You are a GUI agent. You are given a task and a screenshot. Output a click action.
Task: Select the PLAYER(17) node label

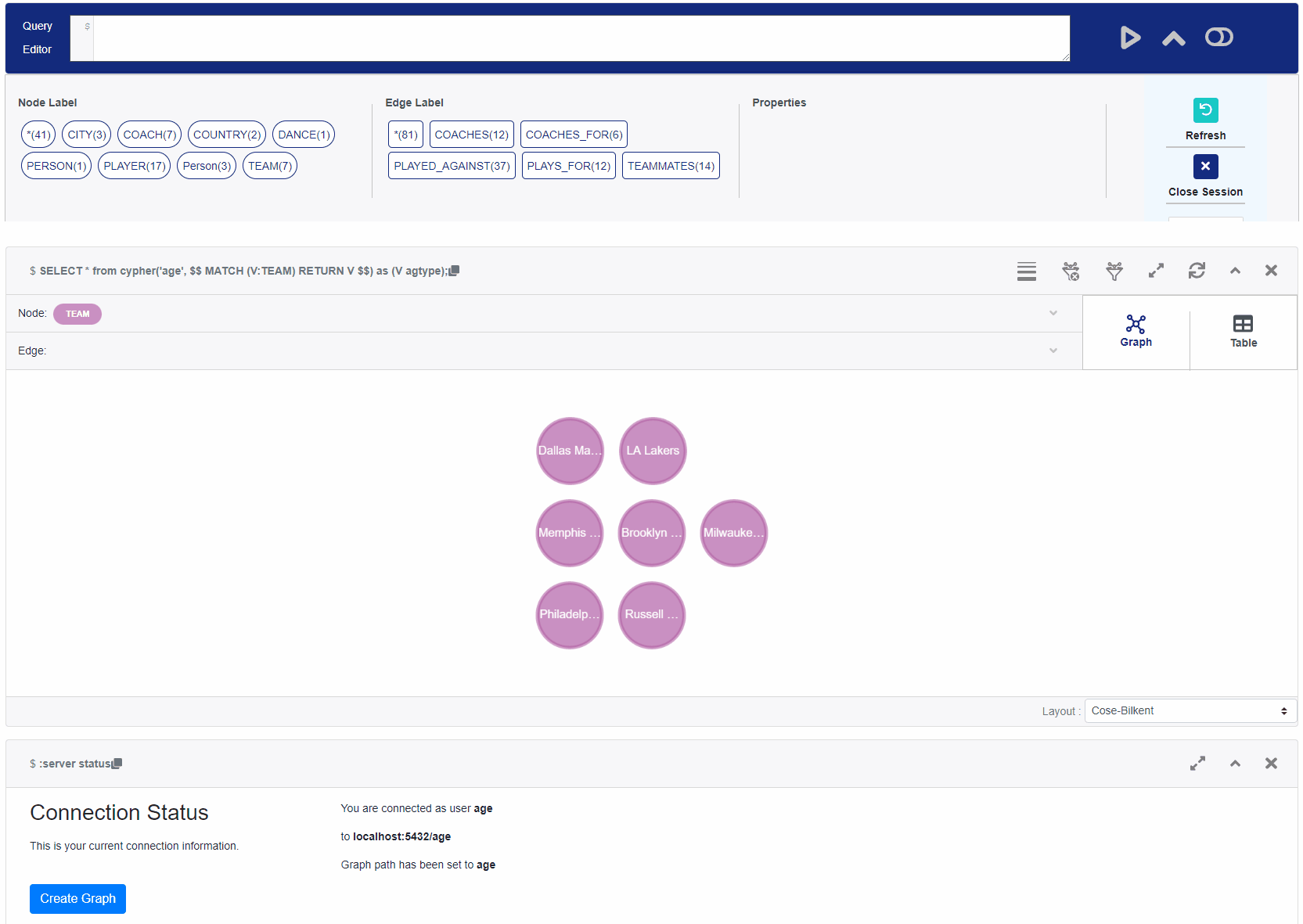click(x=135, y=166)
